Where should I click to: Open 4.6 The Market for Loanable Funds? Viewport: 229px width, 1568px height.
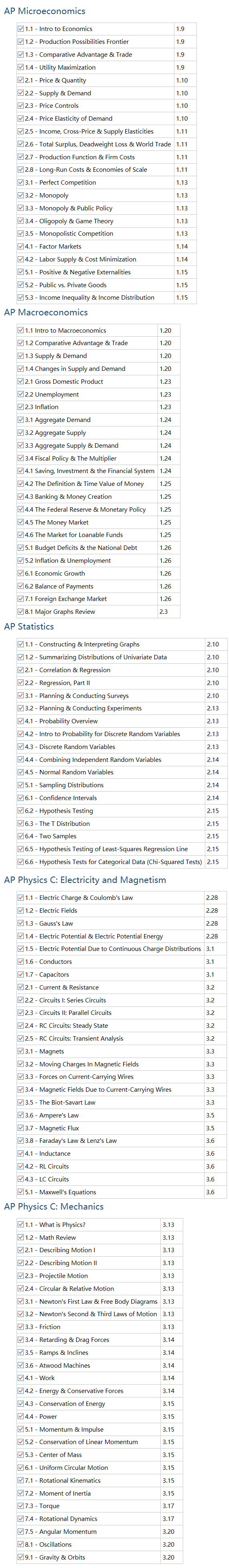[x=74, y=535]
